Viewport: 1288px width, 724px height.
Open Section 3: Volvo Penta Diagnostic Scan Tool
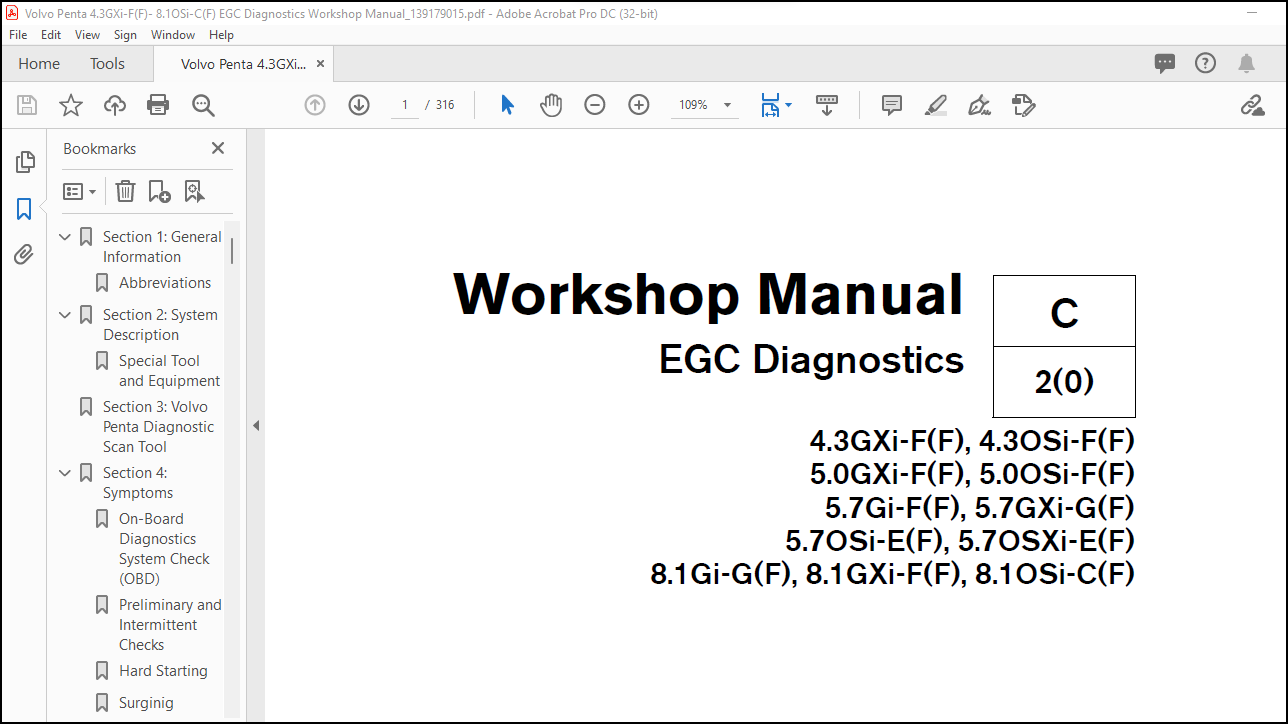pos(158,427)
